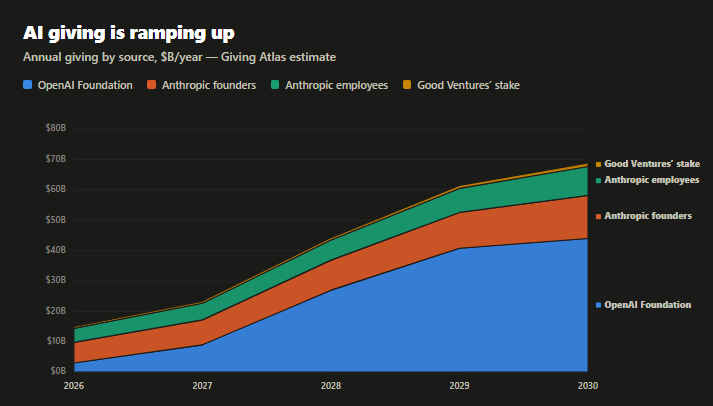713x406 pixels.
Task: Click the Anthropic founders orange legend swatch
Action: (x=152, y=85)
